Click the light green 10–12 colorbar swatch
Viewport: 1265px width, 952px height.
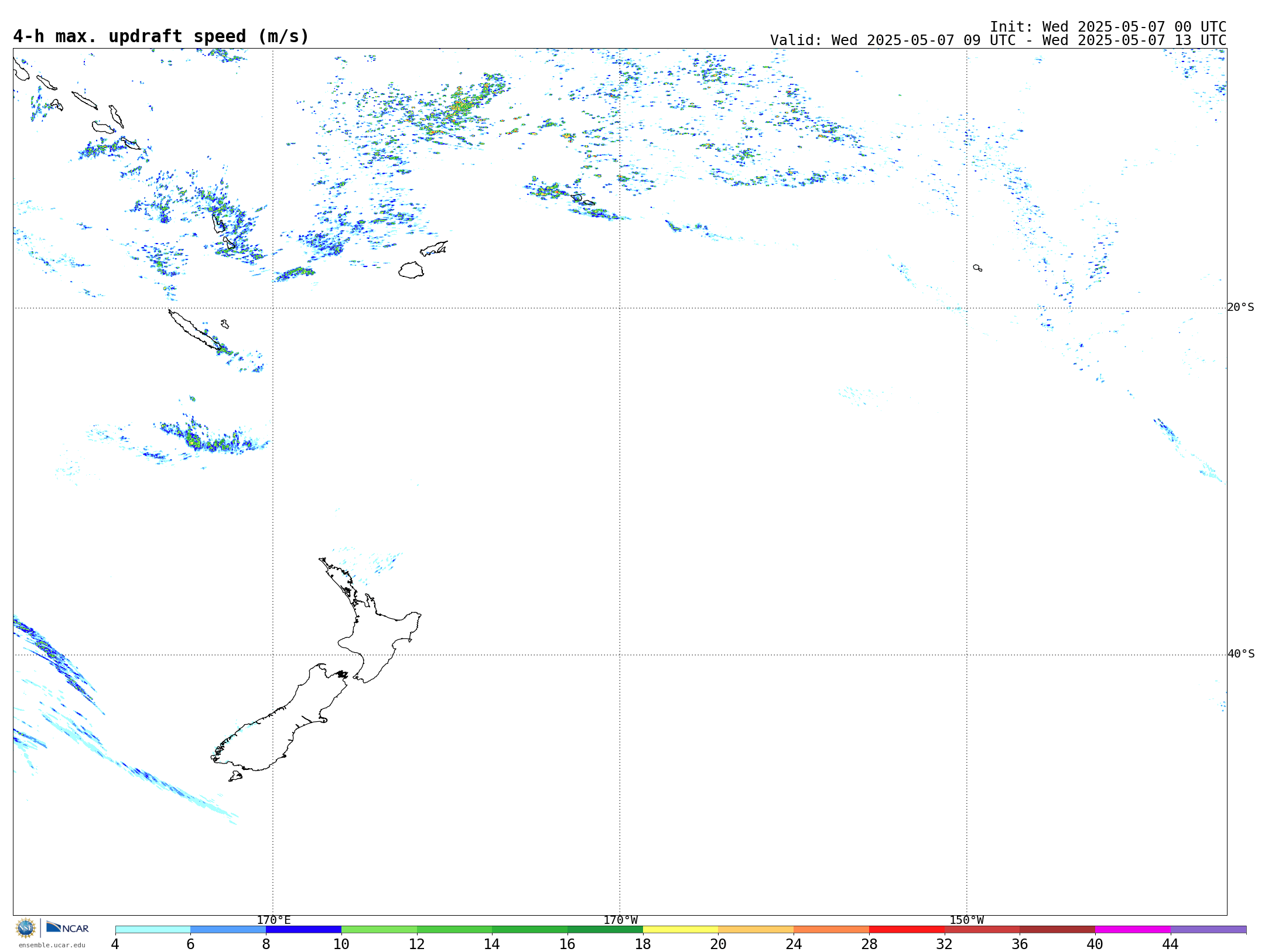click(x=379, y=930)
